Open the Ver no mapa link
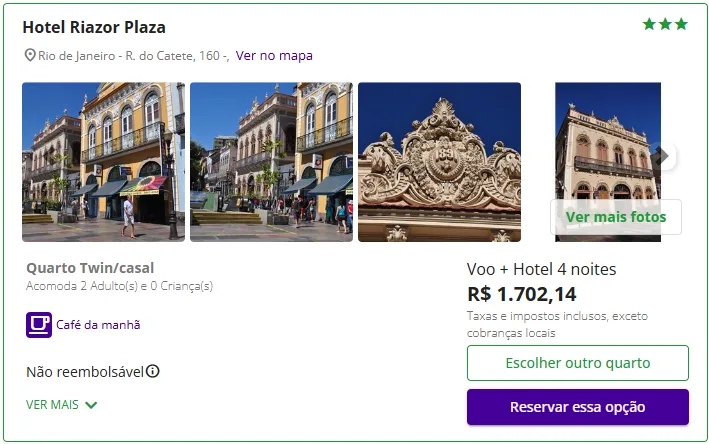 point(274,56)
